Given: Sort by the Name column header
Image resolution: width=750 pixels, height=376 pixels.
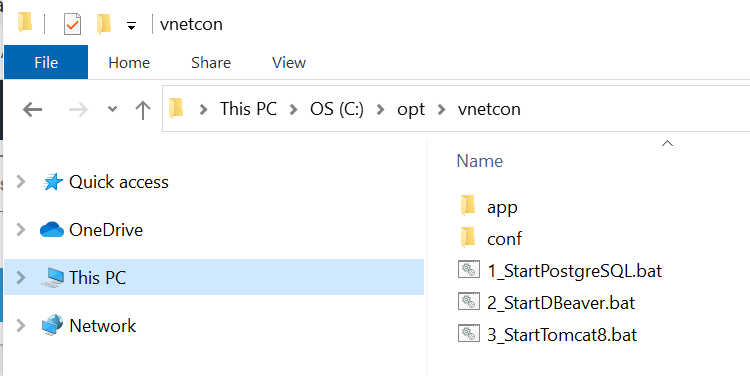Looking at the screenshot, I should point(480,161).
